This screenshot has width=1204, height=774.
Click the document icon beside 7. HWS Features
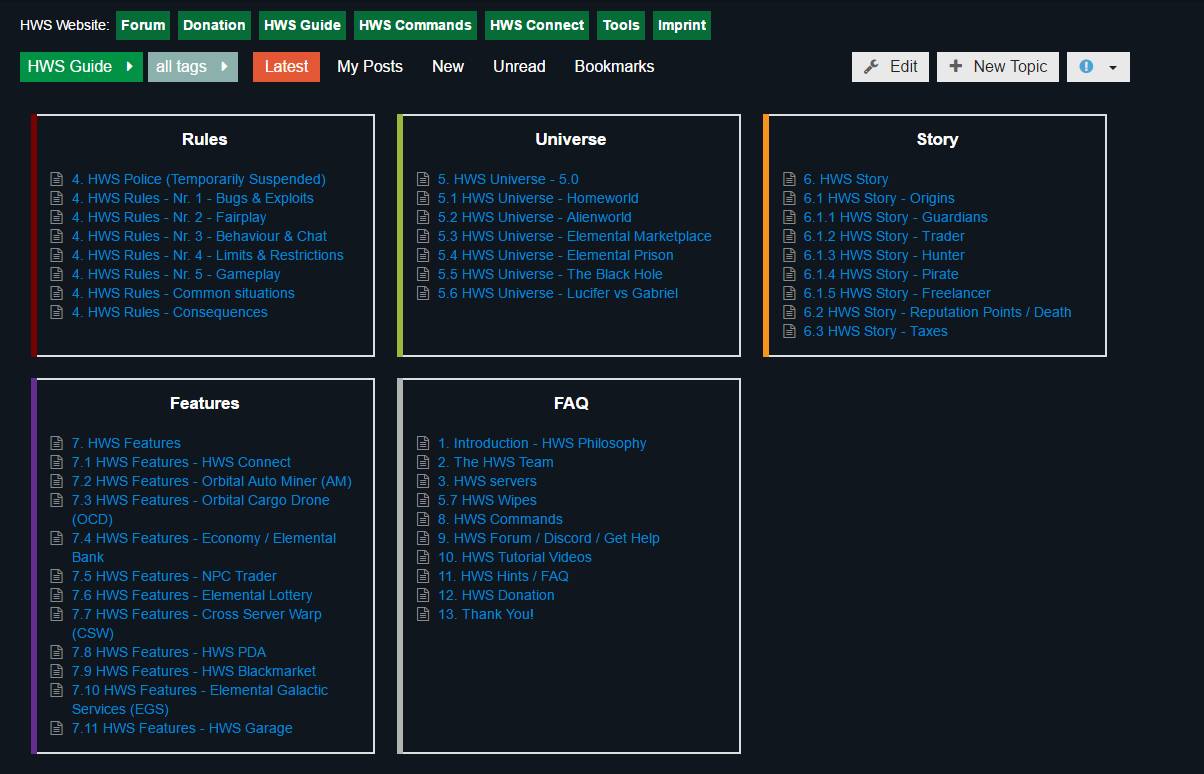point(57,443)
